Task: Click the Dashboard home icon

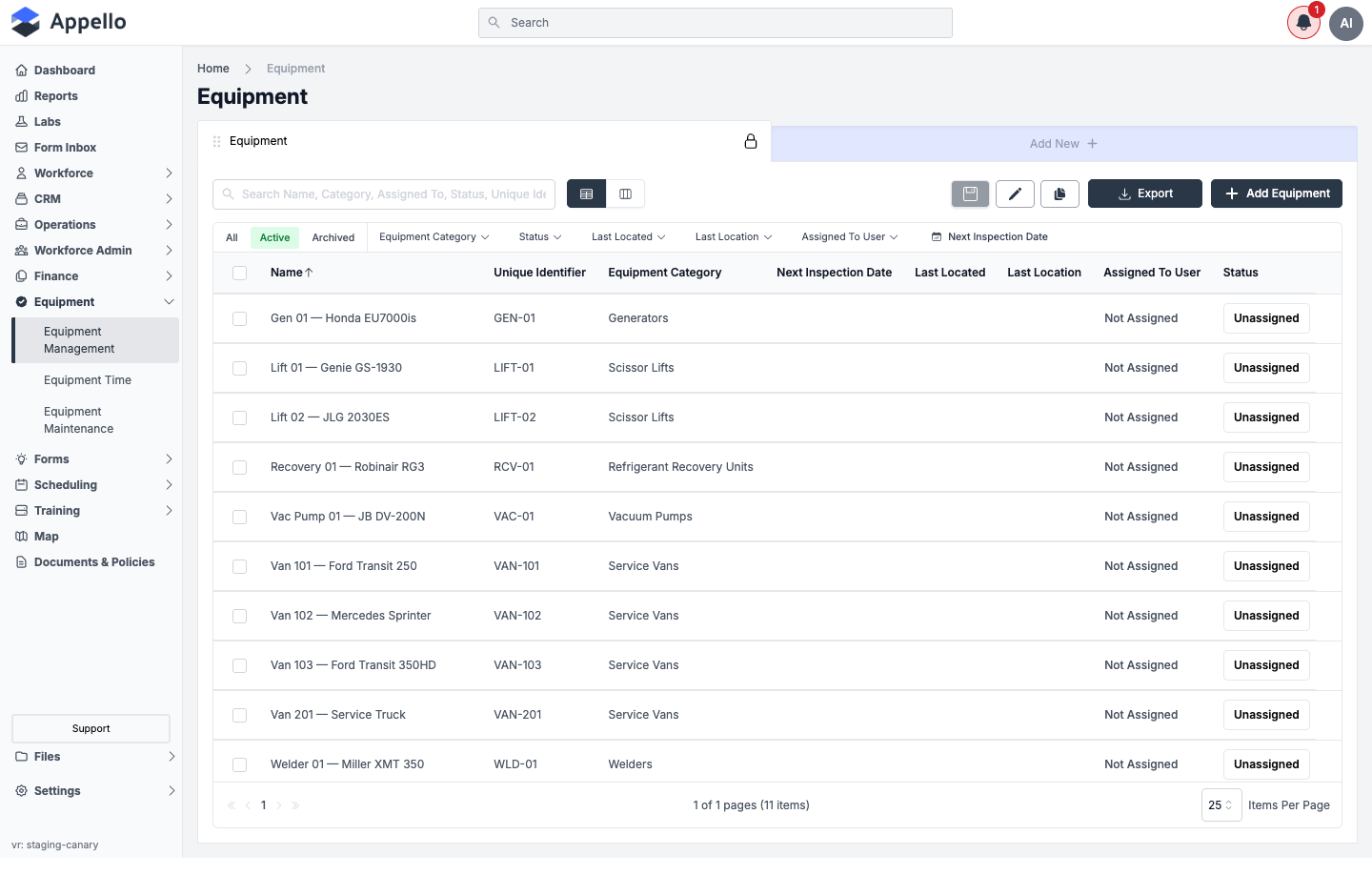Action: (x=21, y=71)
